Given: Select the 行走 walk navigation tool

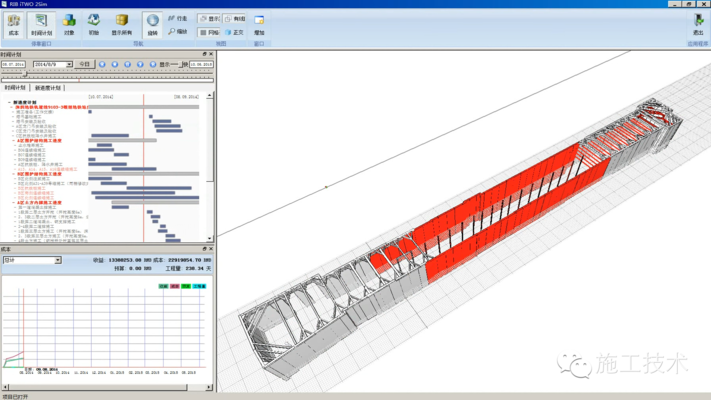Looking at the screenshot, I should (x=177, y=18).
